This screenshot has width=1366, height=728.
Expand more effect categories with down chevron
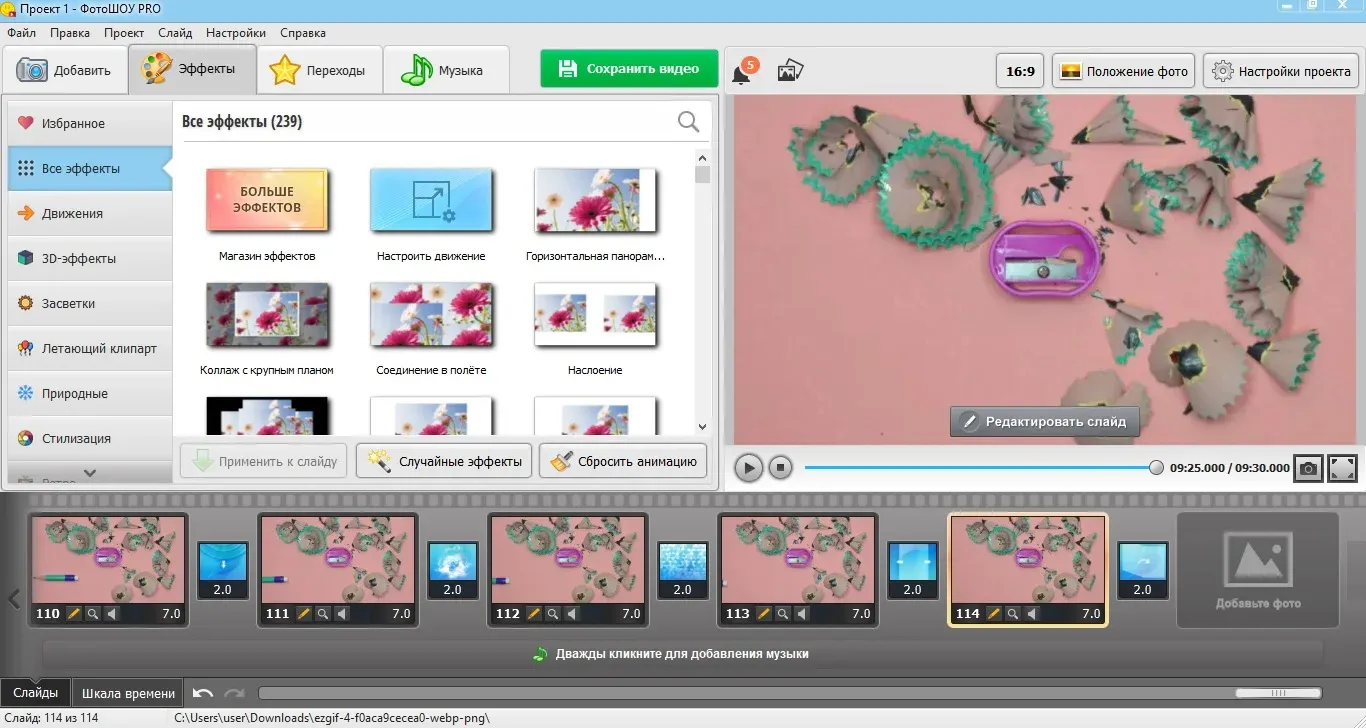point(90,473)
